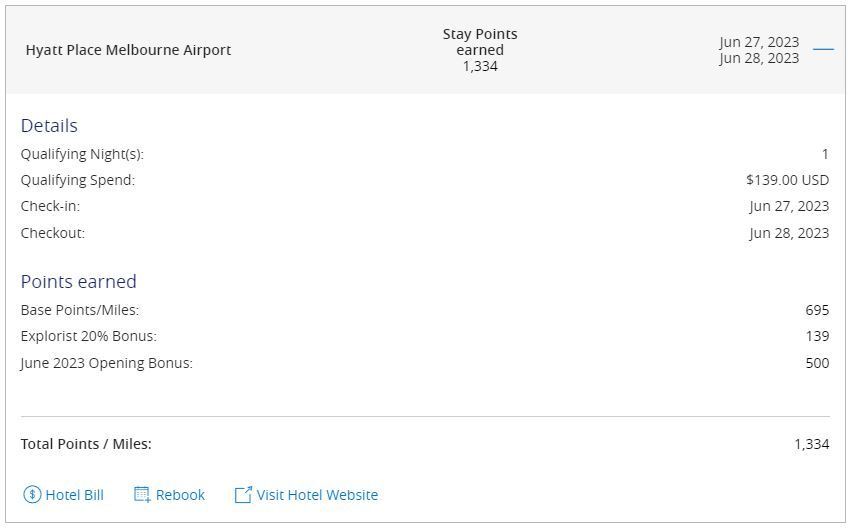
Task: Click the Total Points / Miles label
Action: [x=86, y=444]
